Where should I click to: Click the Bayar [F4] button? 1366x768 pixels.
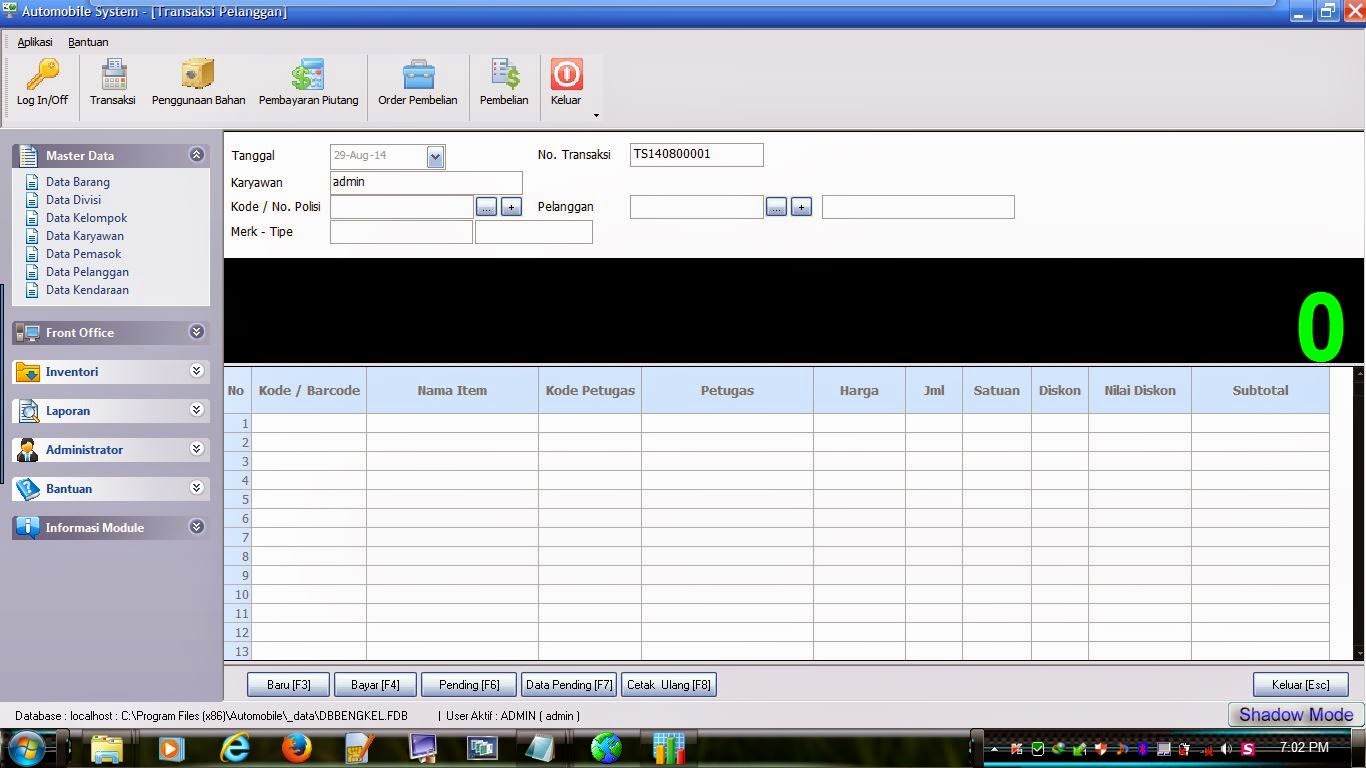375,685
